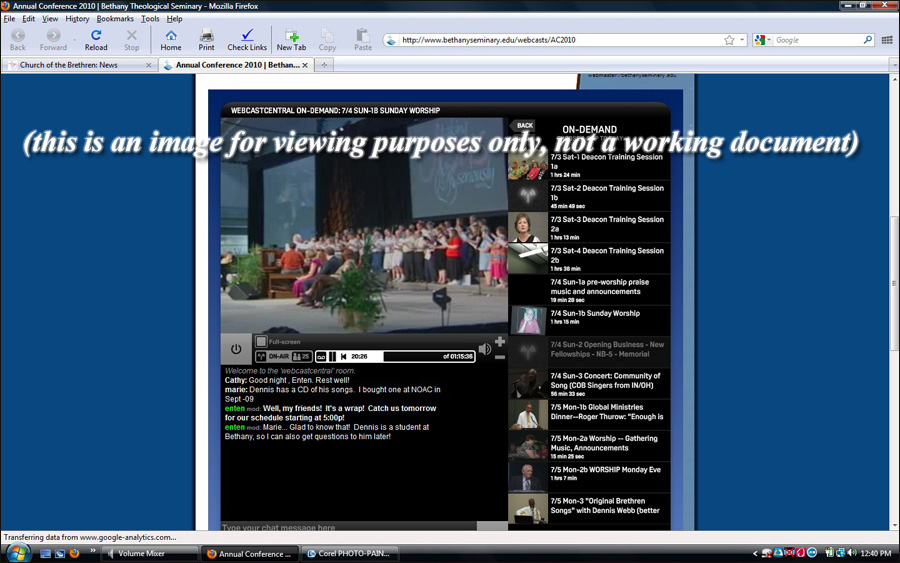The width and height of the screenshot is (900, 563).
Task: Click the 7/5 Mon-1b Global Ministries thumbnail
Action: point(528,415)
